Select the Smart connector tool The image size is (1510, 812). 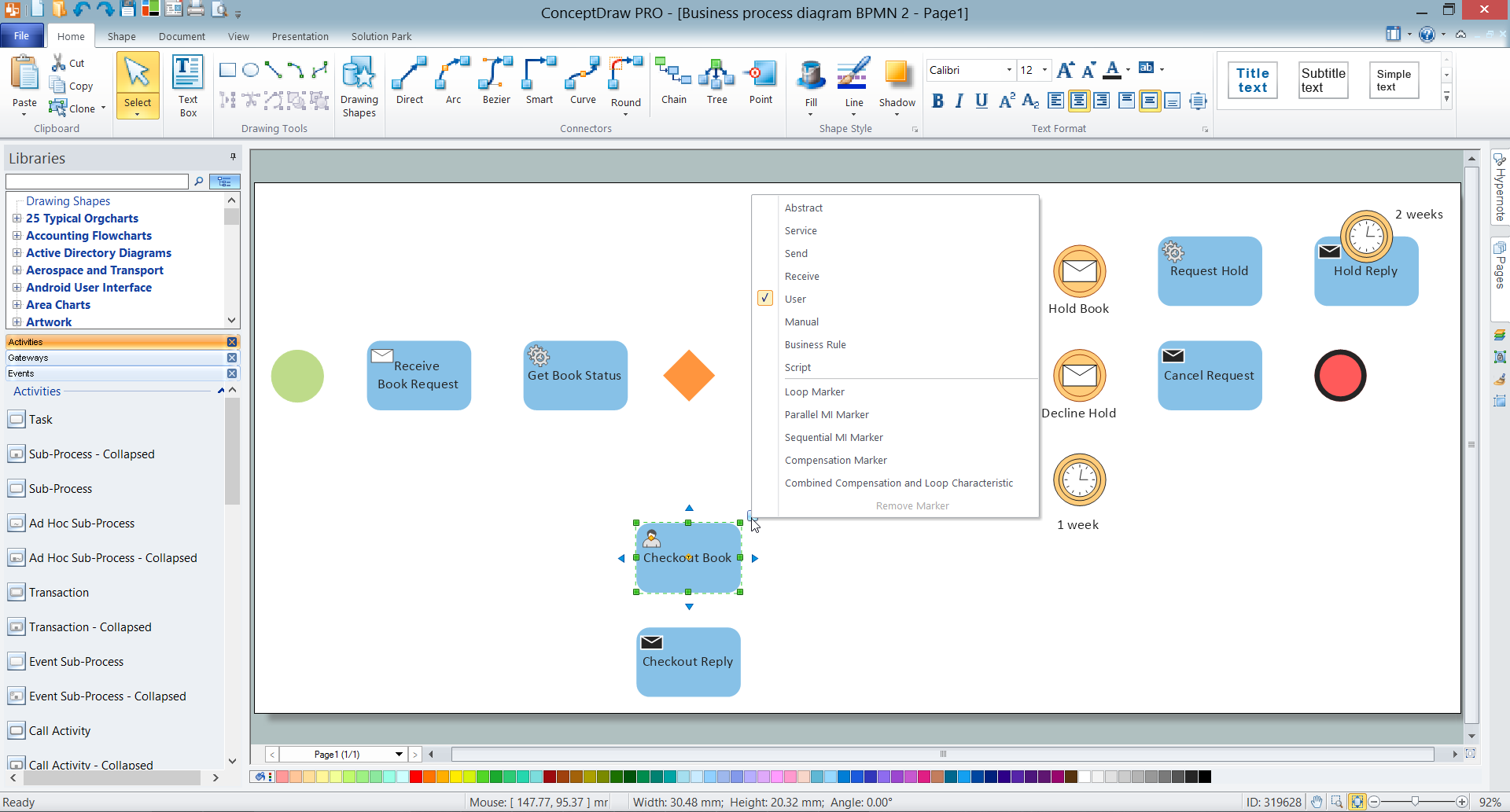tap(540, 81)
